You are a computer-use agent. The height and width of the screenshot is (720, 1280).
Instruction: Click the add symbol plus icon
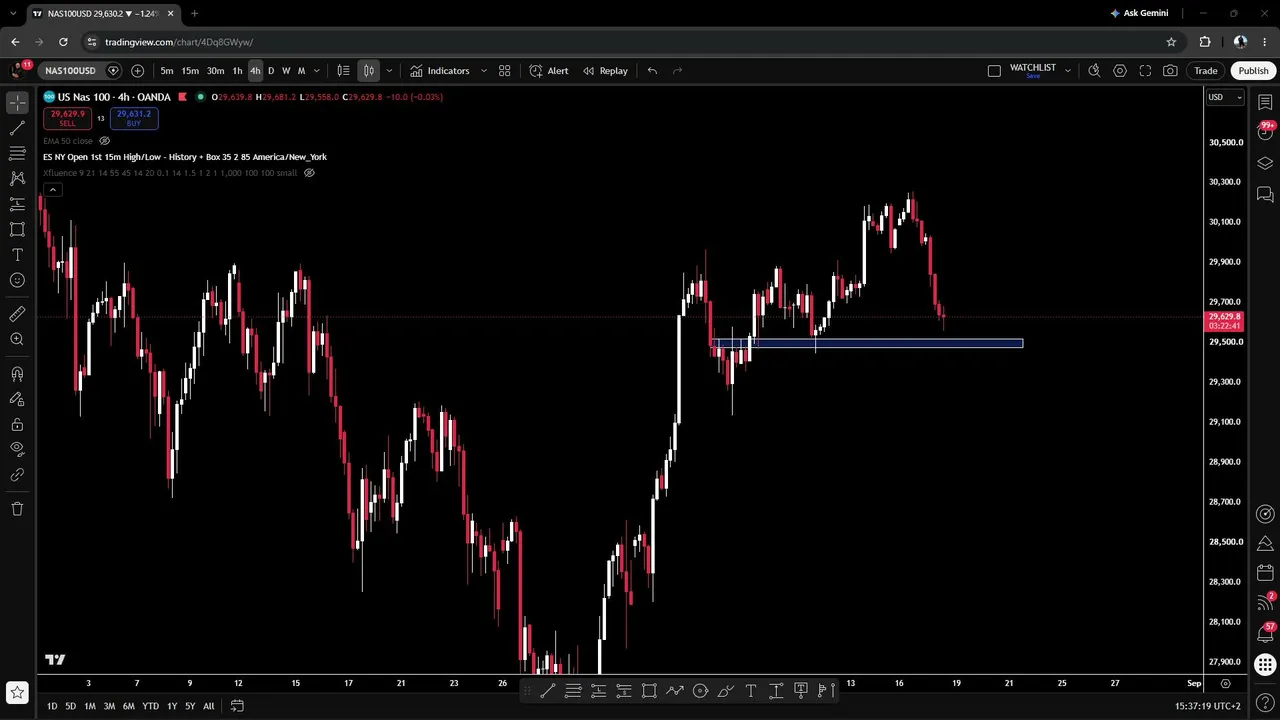[x=137, y=71]
